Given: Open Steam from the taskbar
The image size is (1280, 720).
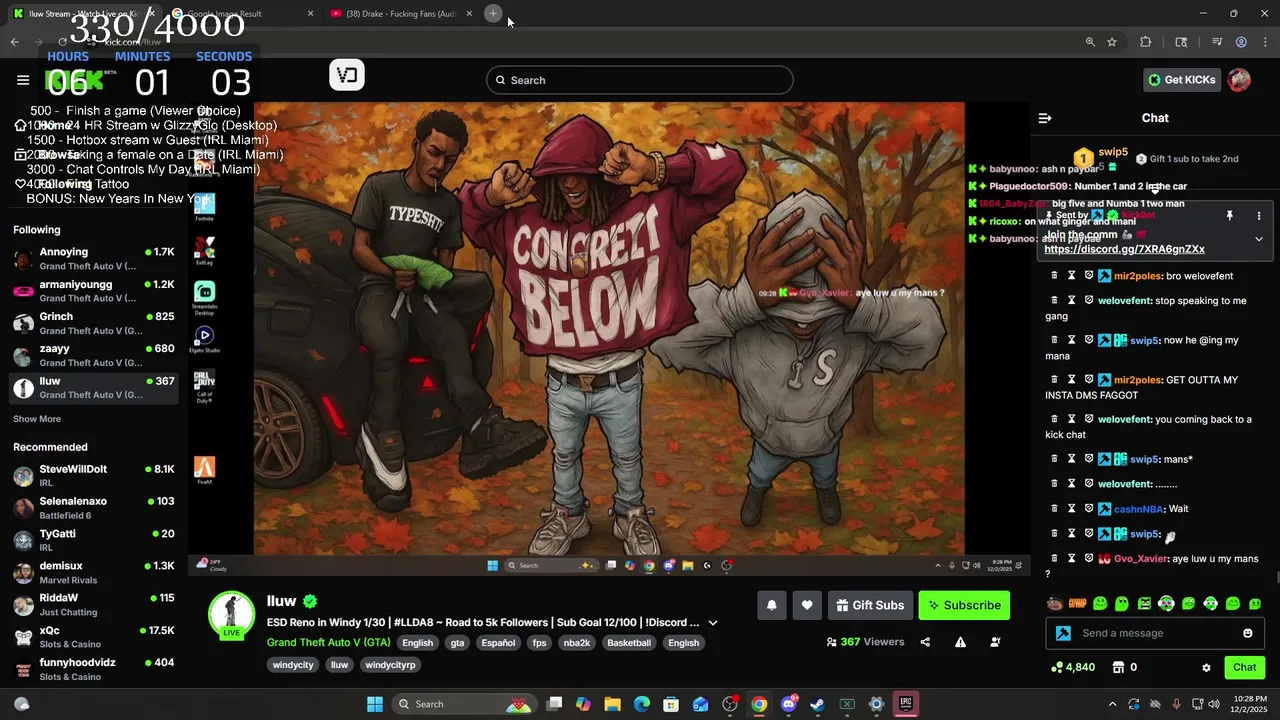Looking at the screenshot, I should (818, 704).
